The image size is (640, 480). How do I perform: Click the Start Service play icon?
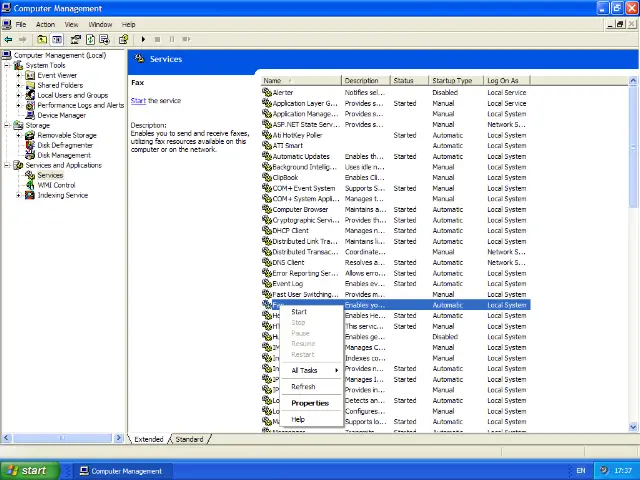[x=143, y=39]
